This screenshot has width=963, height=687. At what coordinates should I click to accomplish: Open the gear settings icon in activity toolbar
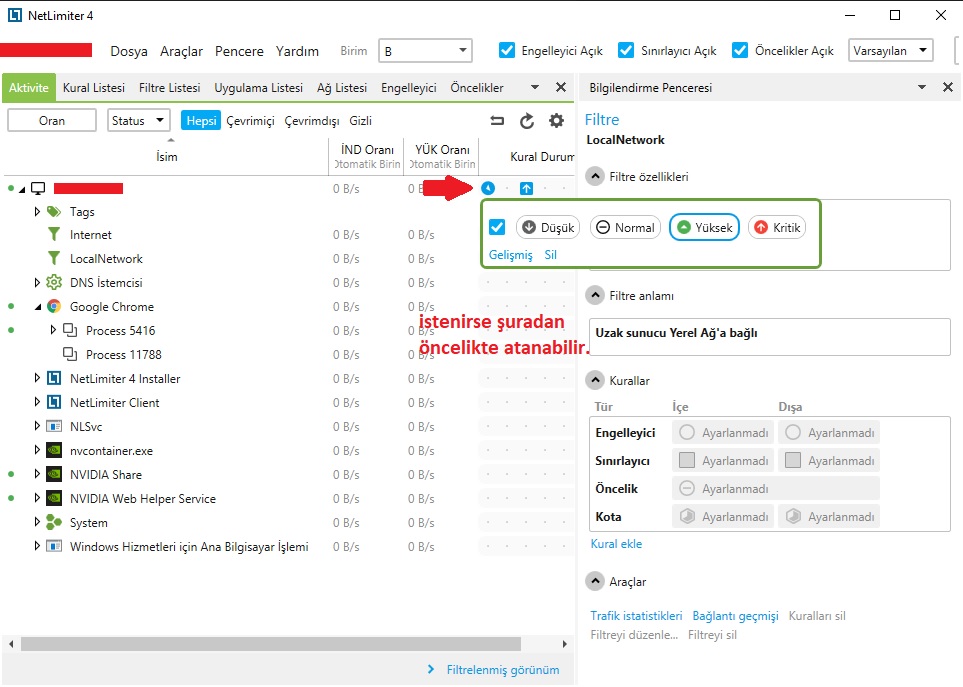tap(556, 121)
